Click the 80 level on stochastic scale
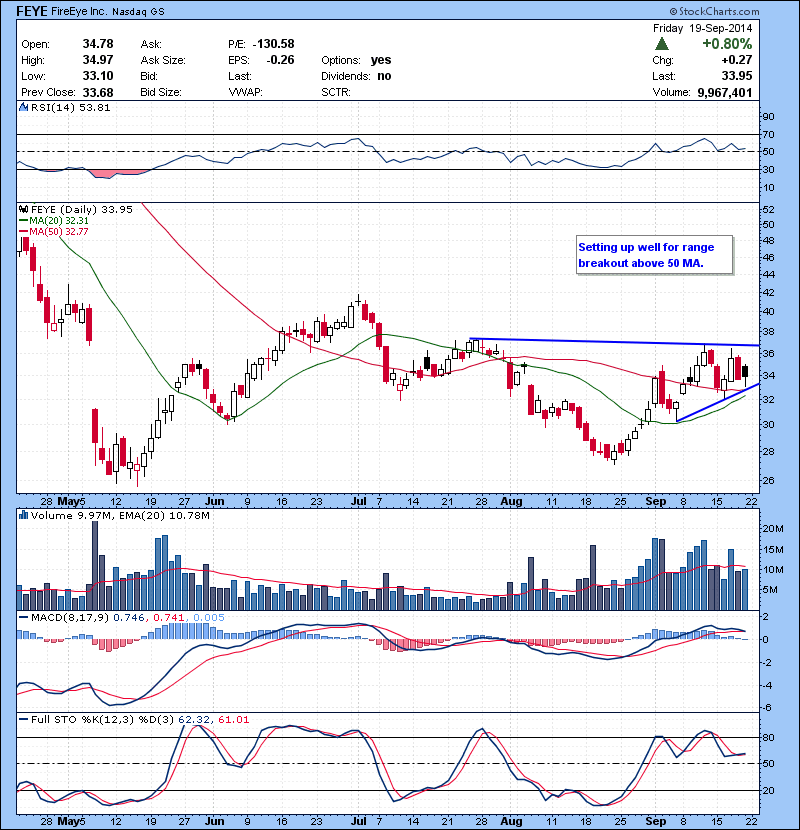Image resolution: width=800 pixels, height=830 pixels. [768, 737]
